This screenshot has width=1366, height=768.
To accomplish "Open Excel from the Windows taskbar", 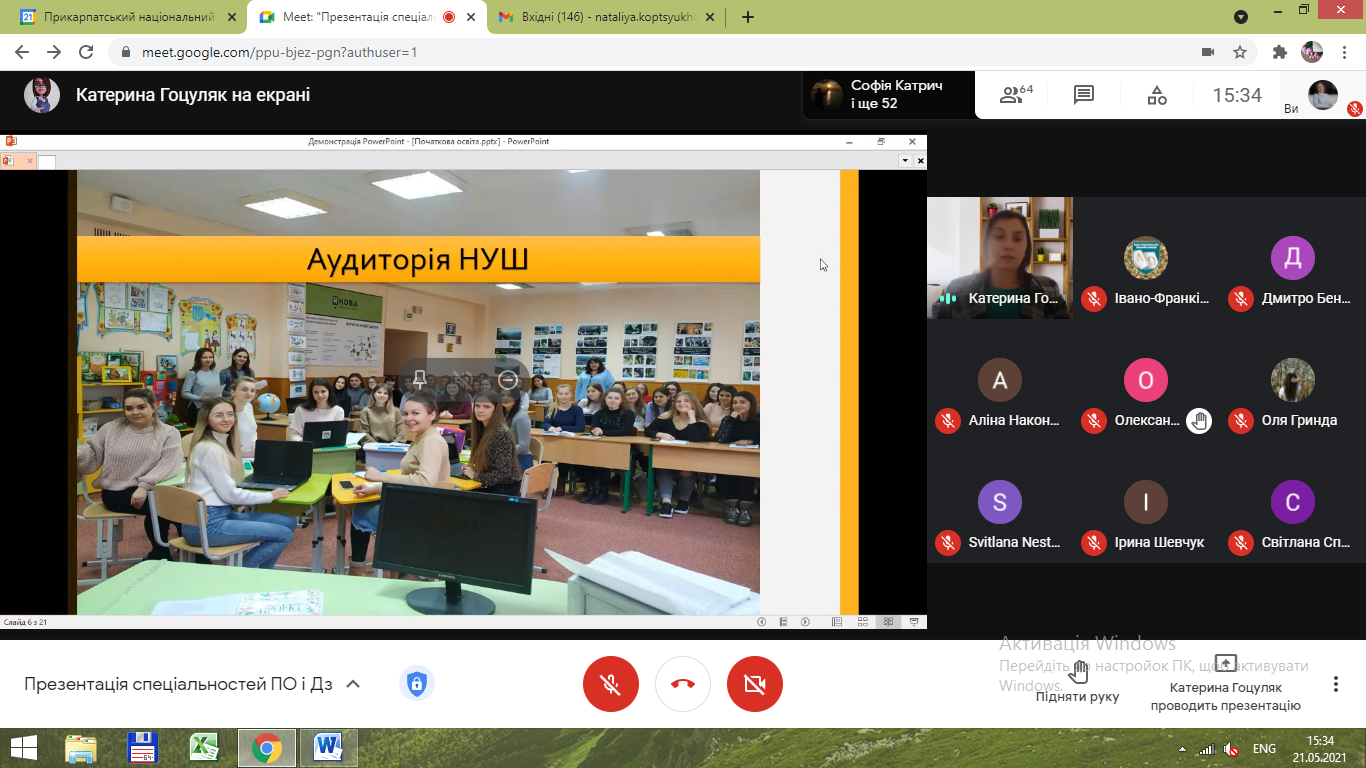I will pos(204,747).
